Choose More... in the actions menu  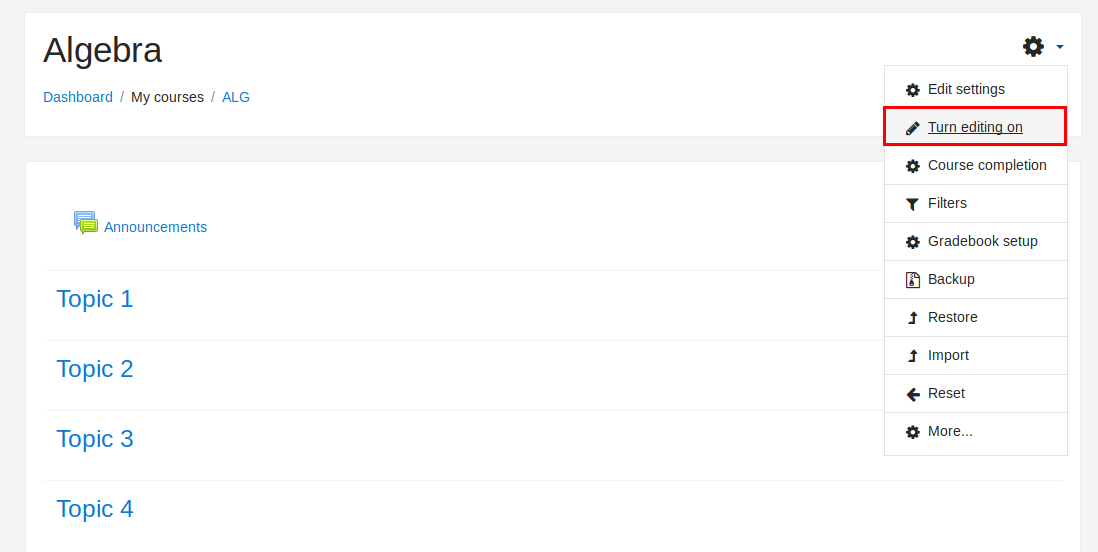[x=950, y=431]
